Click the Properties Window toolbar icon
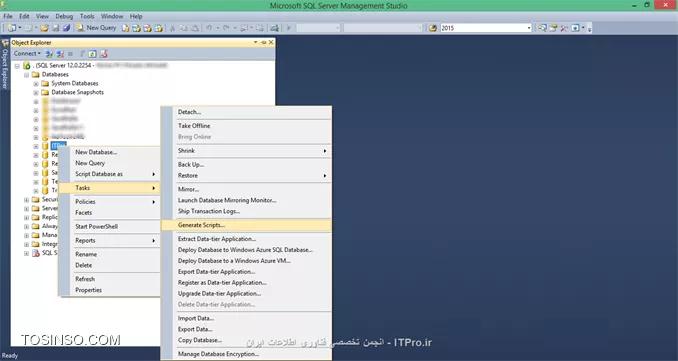Image resolution: width=678 pixels, height=361 pixels. 553,28
